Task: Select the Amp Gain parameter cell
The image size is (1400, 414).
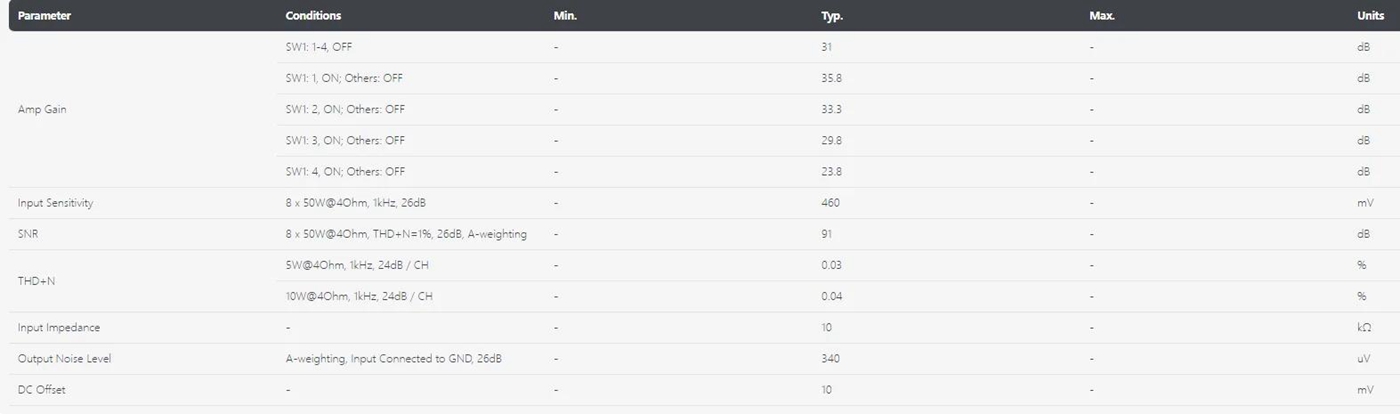Action: point(42,109)
